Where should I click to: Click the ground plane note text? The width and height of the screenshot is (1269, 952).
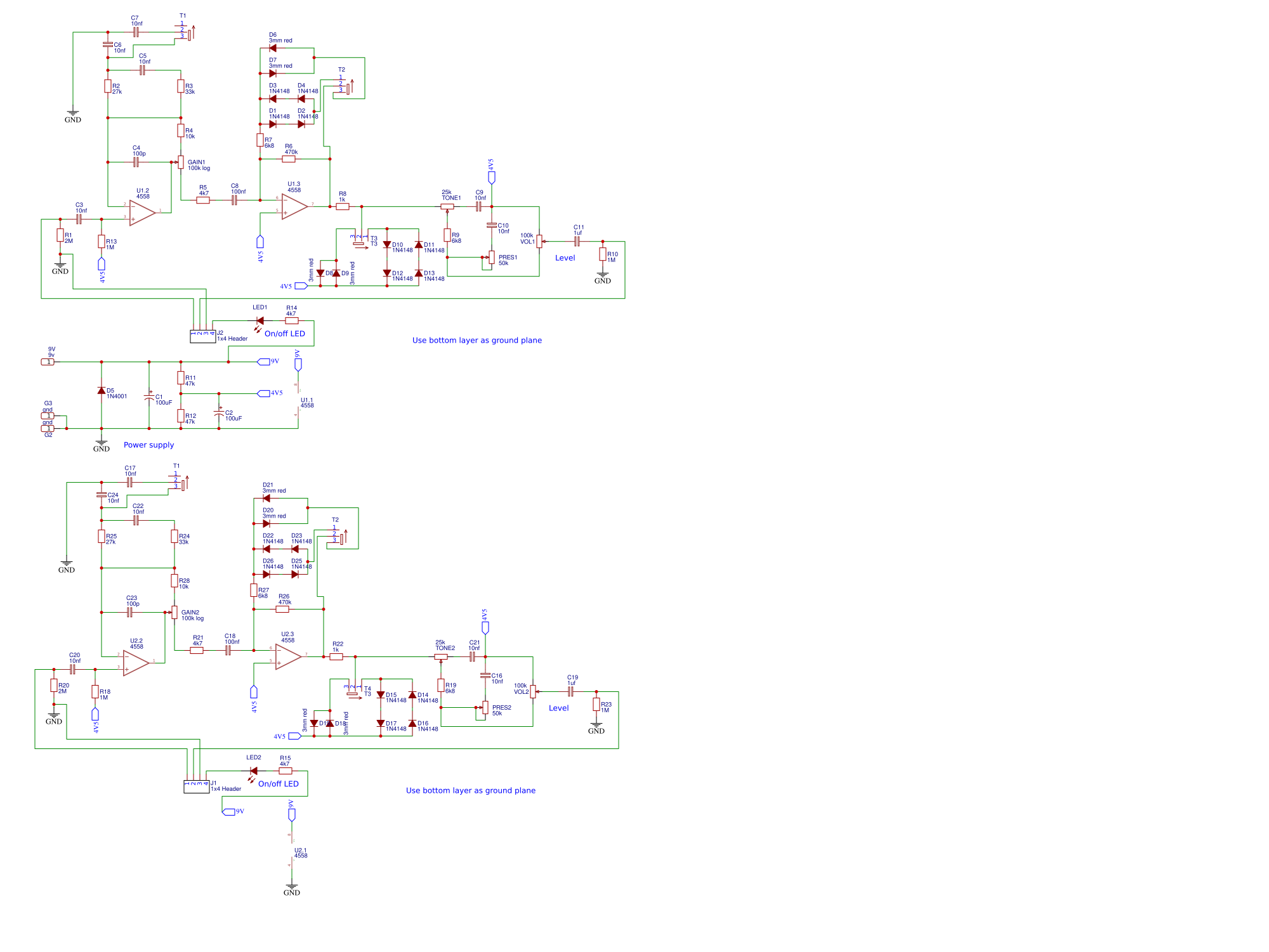(x=477, y=340)
